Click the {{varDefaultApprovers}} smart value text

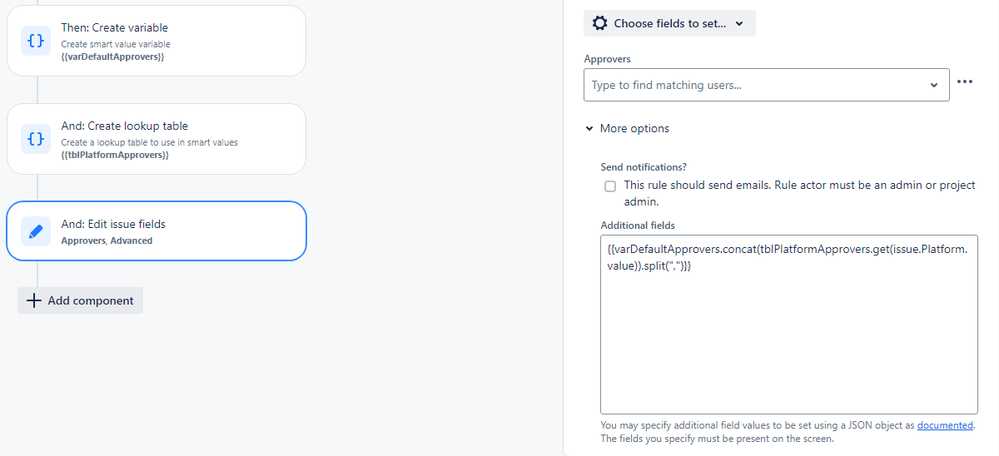(x=113, y=57)
